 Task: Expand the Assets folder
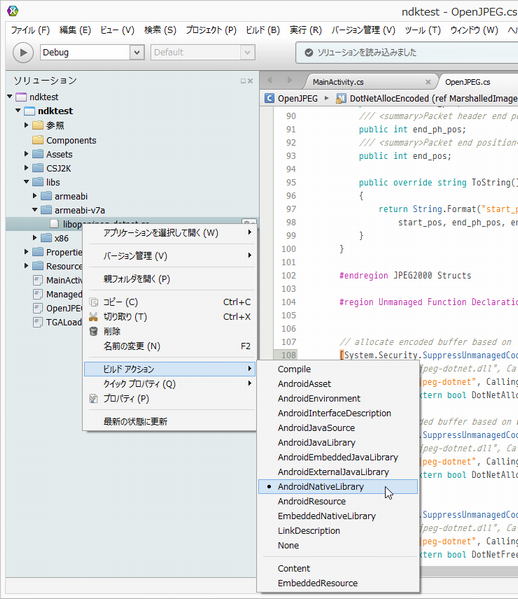(x=26, y=154)
